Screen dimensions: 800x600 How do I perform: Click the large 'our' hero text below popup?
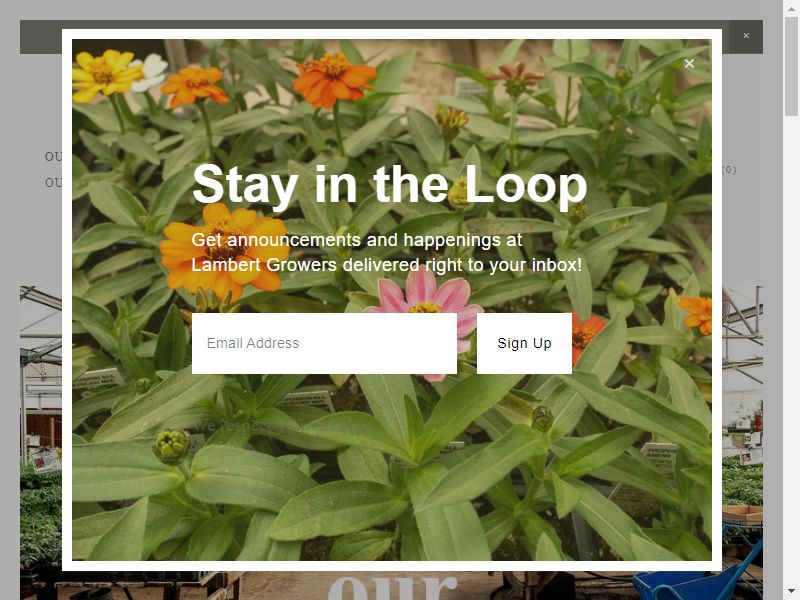tap(391, 587)
